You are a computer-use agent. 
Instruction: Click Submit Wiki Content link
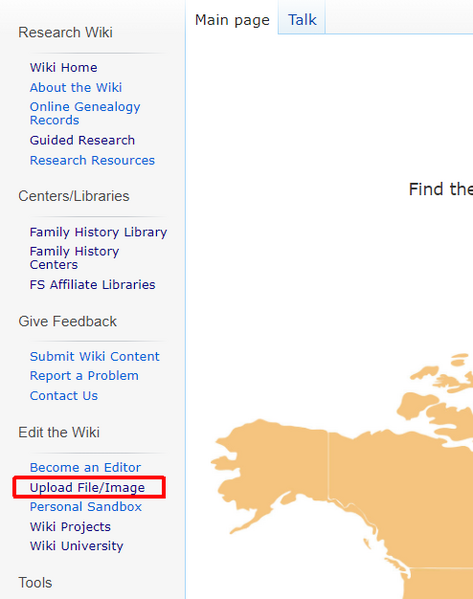(94, 356)
